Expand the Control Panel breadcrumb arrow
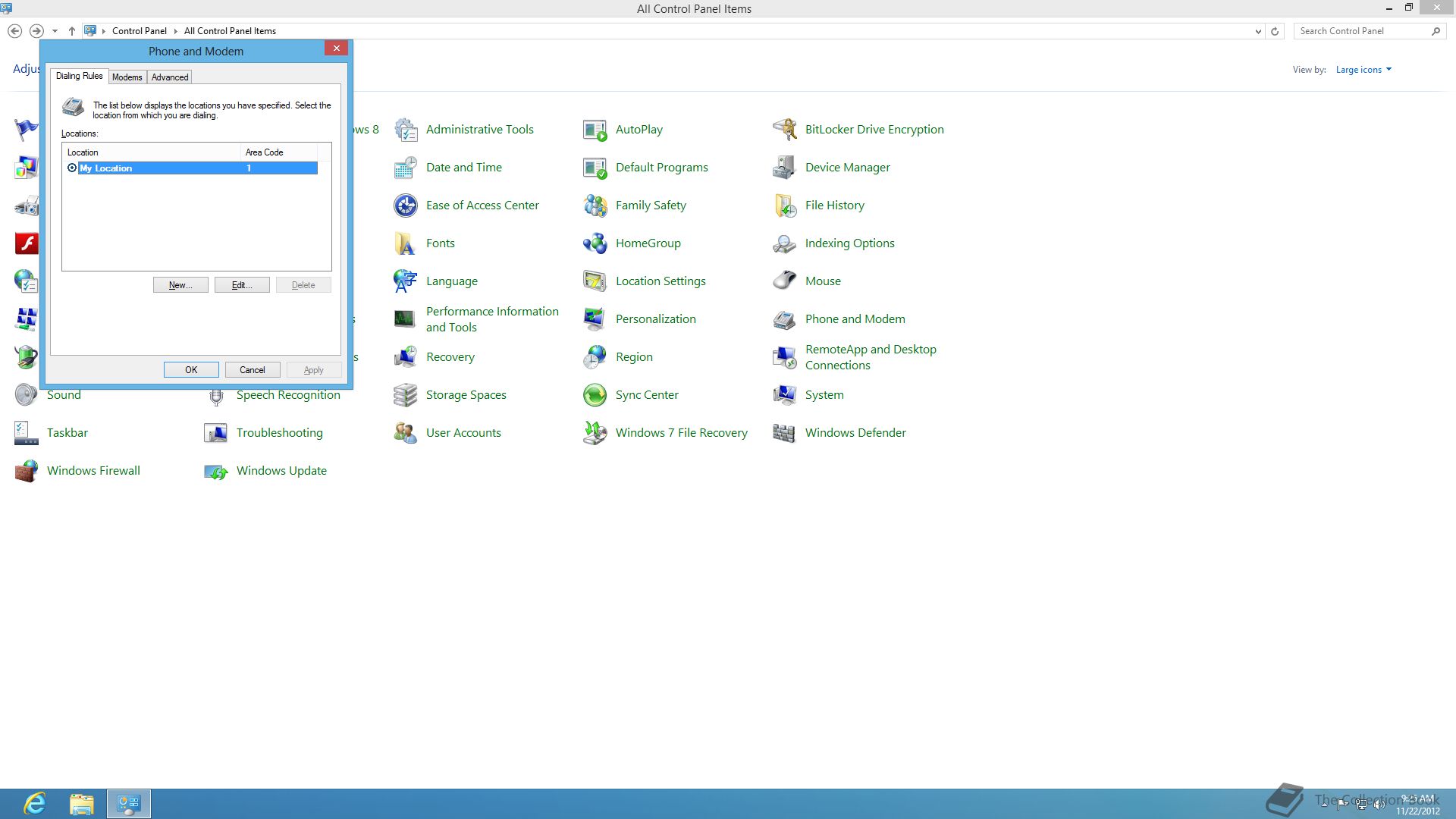1456x819 pixels. 176,31
